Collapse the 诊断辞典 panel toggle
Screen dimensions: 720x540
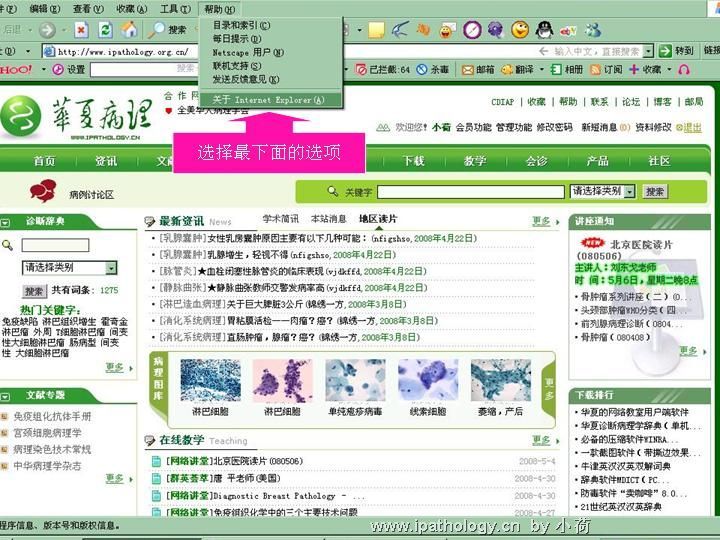5,223
